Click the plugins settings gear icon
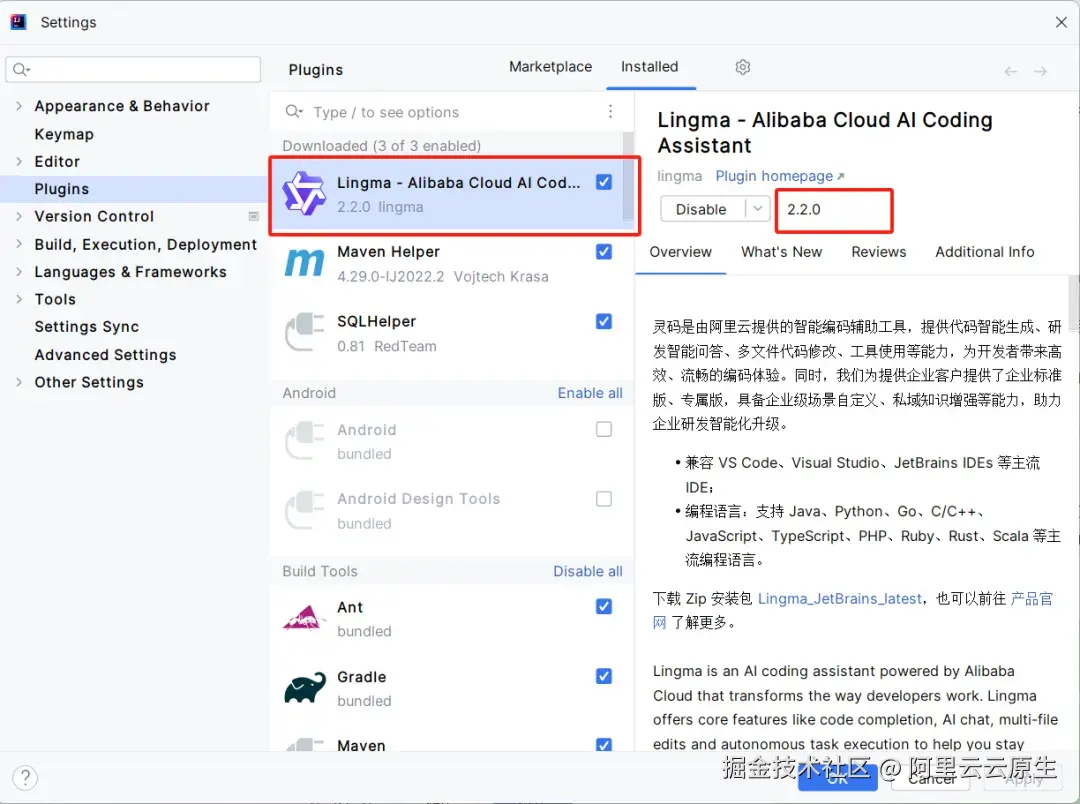The image size is (1080, 804). pyautogui.click(x=742, y=67)
